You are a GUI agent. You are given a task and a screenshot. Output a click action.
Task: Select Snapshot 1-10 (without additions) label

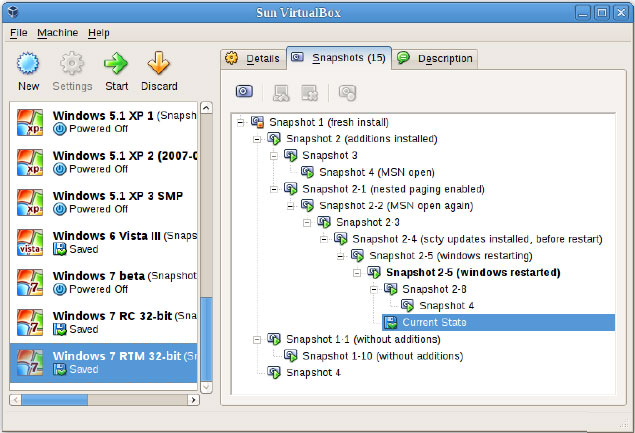coord(383,356)
